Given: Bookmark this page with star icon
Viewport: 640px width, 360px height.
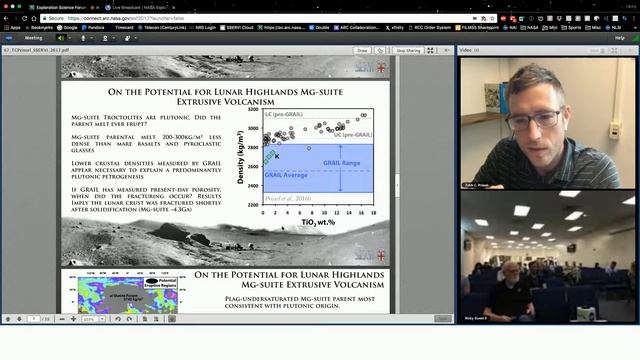Looking at the screenshot, I should [492, 18].
